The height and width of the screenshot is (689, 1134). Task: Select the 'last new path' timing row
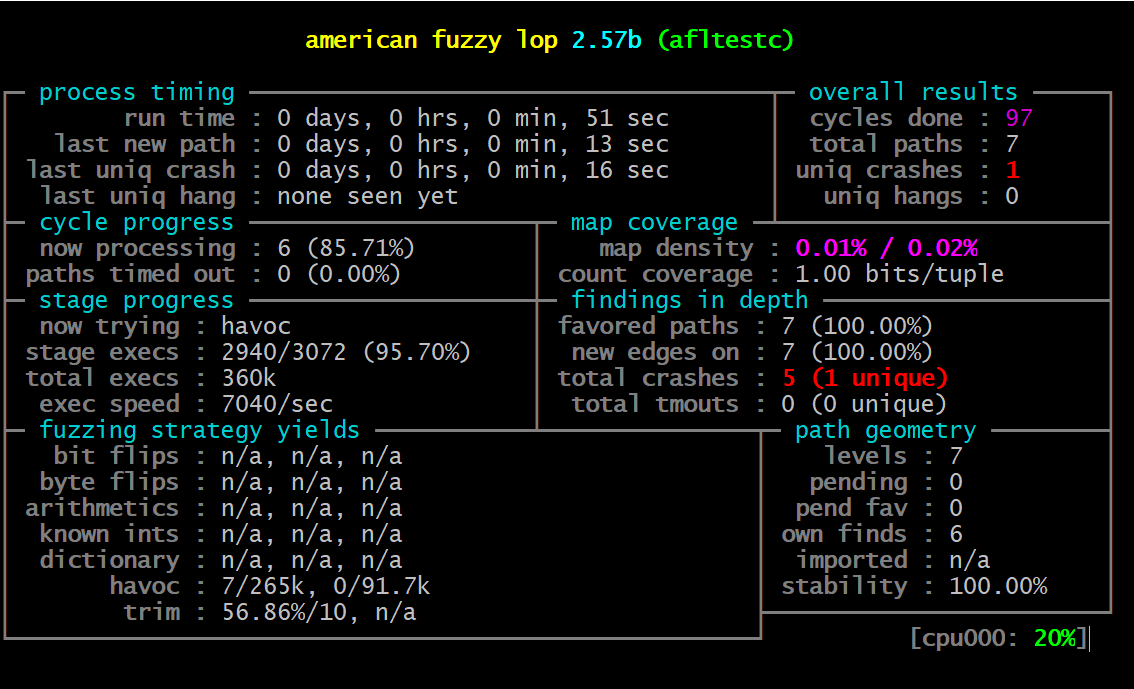[x=362, y=145]
